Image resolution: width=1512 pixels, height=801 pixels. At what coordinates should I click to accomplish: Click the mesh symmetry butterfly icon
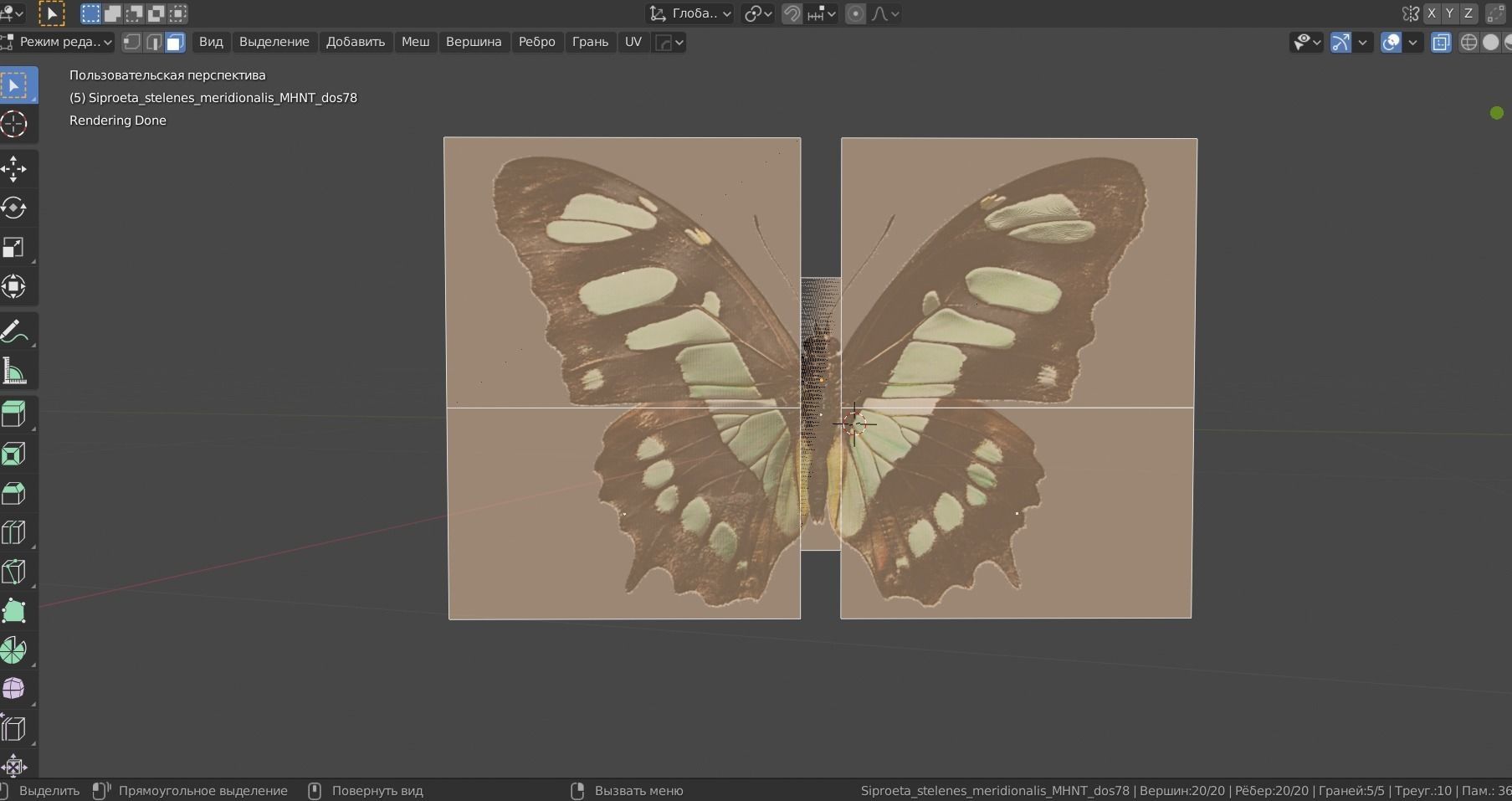1412,13
